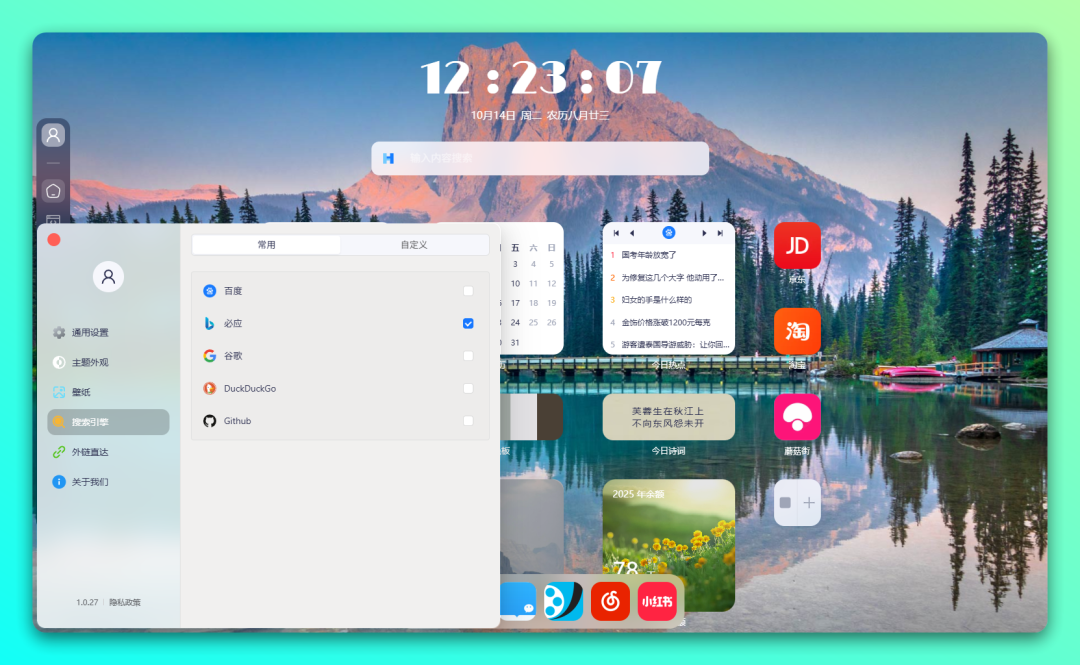Viewport: 1080px width, 665px height.
Task: Open the Taobao 淘宝 shortcut
Action: click(797, 331)
